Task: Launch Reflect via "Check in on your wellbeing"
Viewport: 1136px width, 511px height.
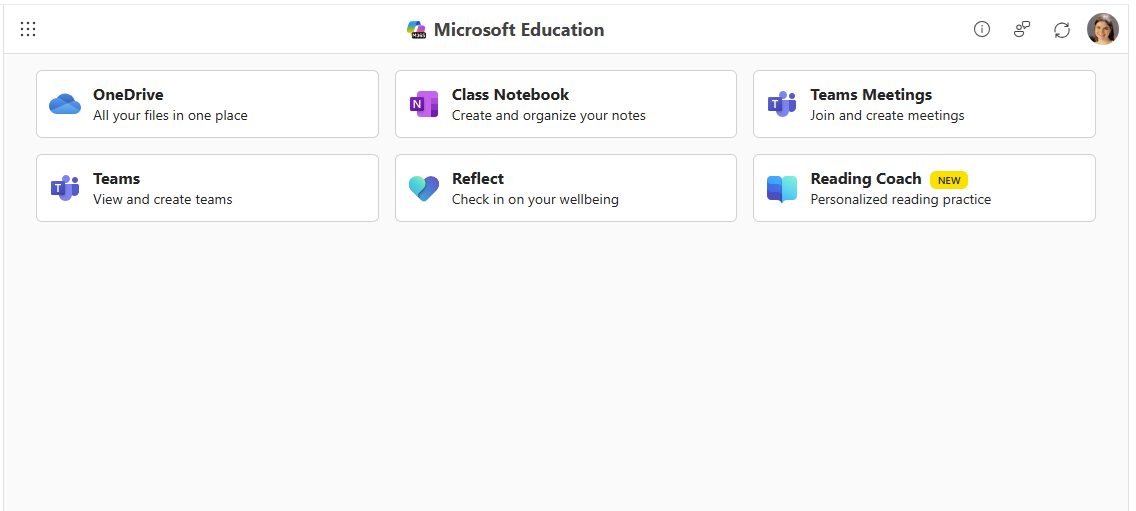Action: tap(535, 200)
